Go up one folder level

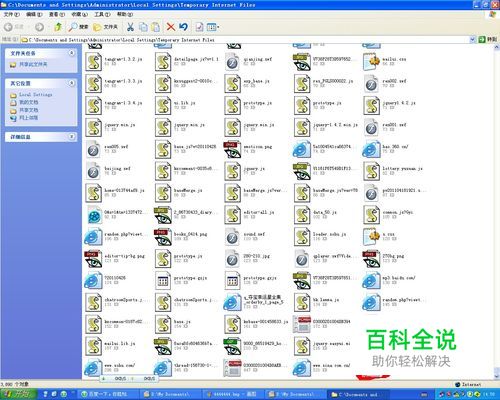point(58,27)
